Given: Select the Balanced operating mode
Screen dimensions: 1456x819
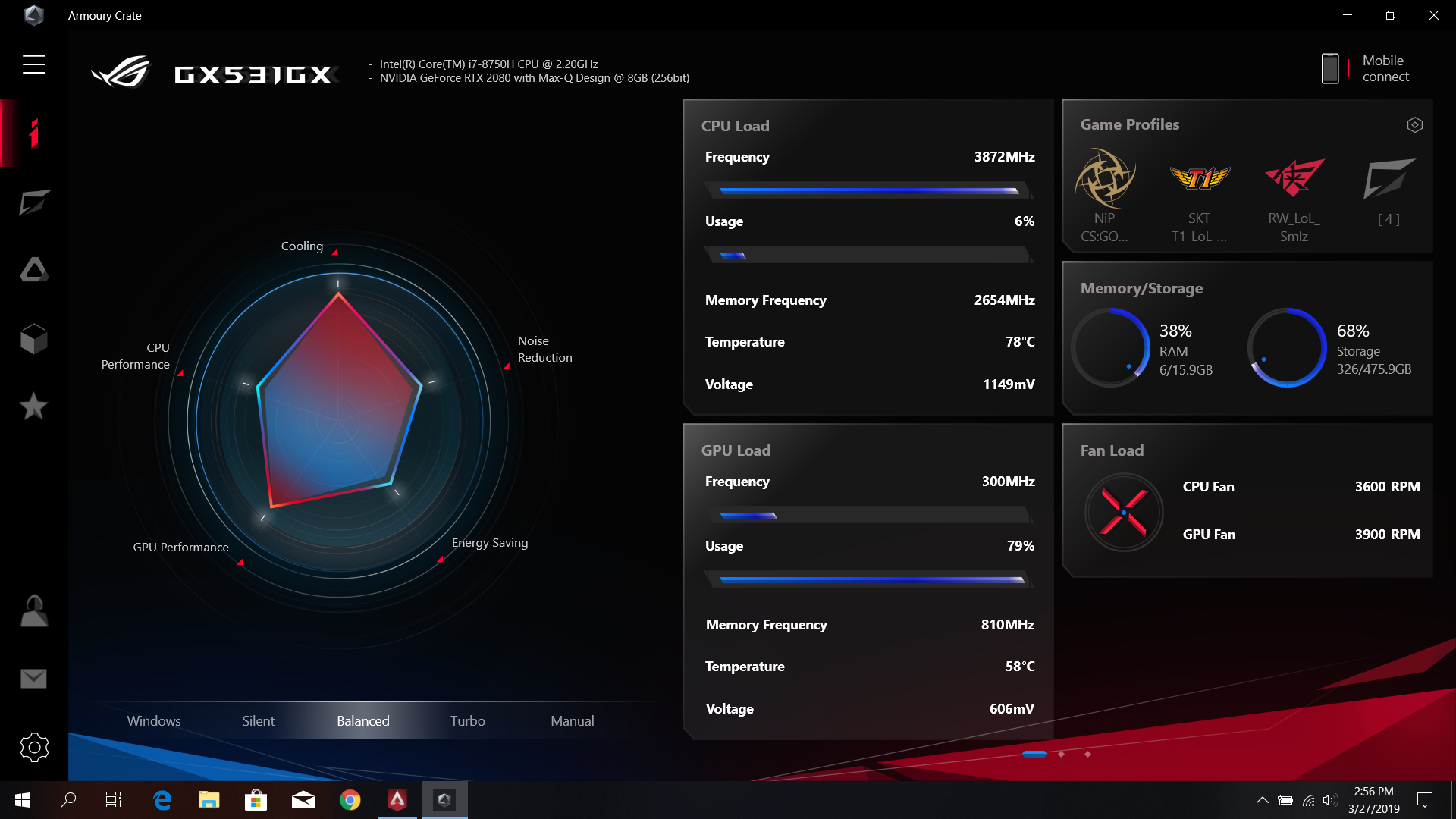Looking at the screenshot, I should (363, 721).
